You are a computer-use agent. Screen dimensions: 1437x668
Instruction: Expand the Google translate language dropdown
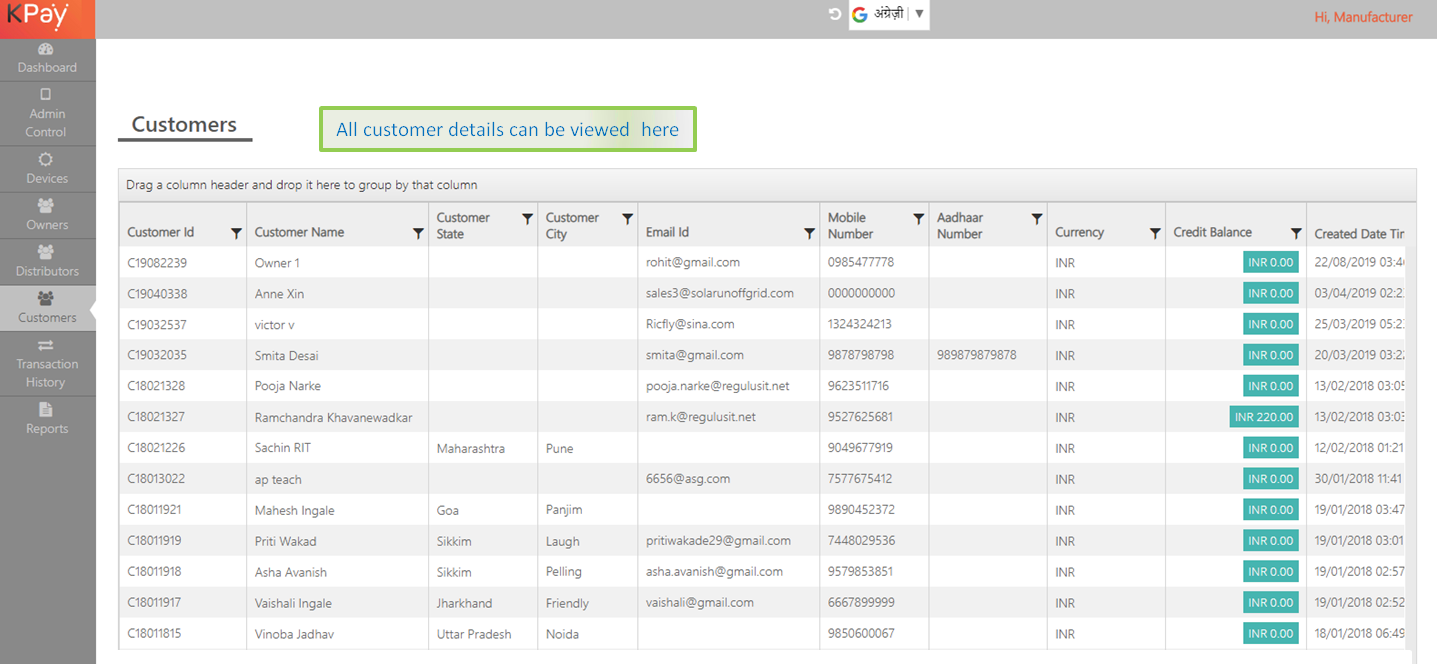coord(919,14)
